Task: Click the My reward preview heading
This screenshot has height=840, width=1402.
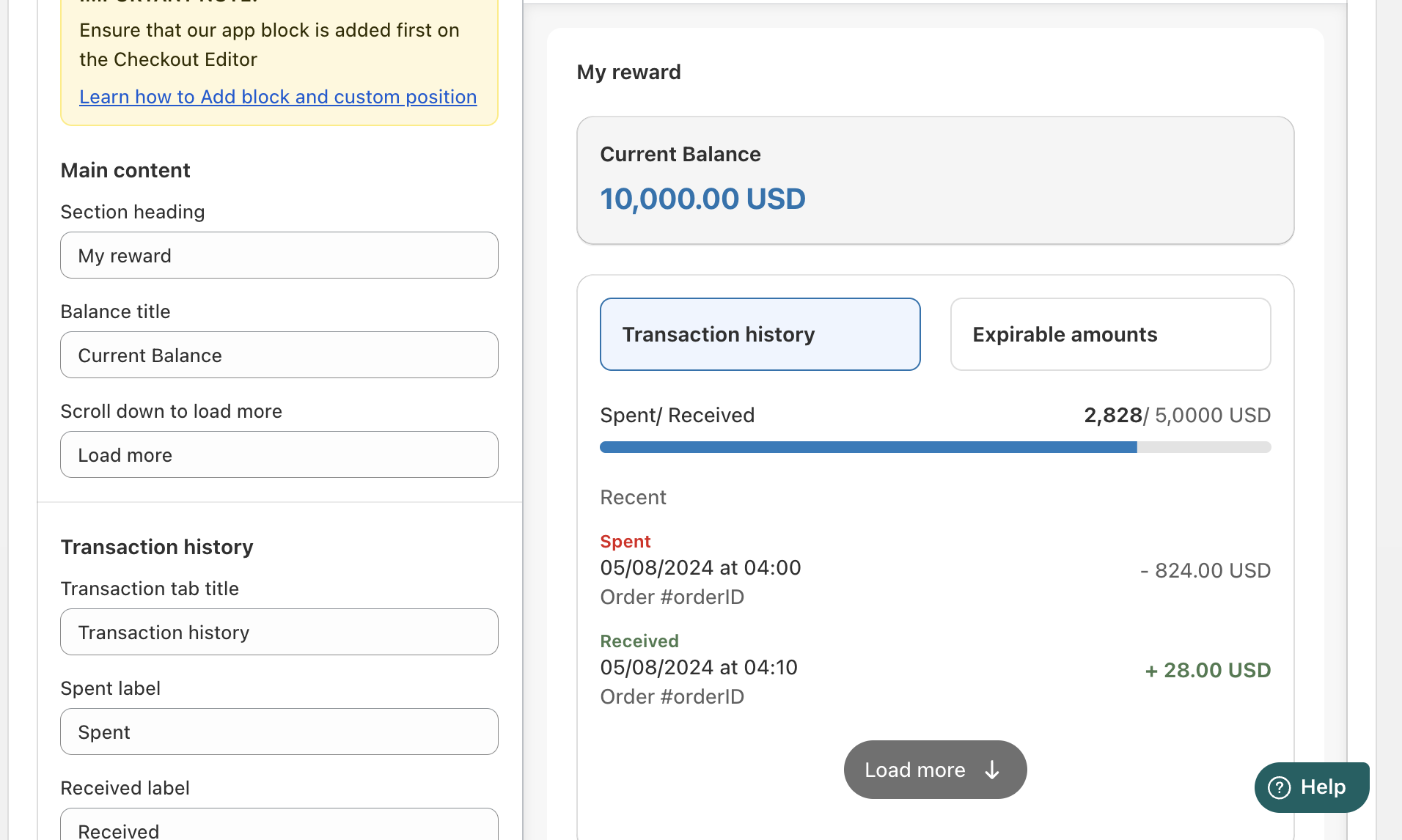Action: [628, 72]
